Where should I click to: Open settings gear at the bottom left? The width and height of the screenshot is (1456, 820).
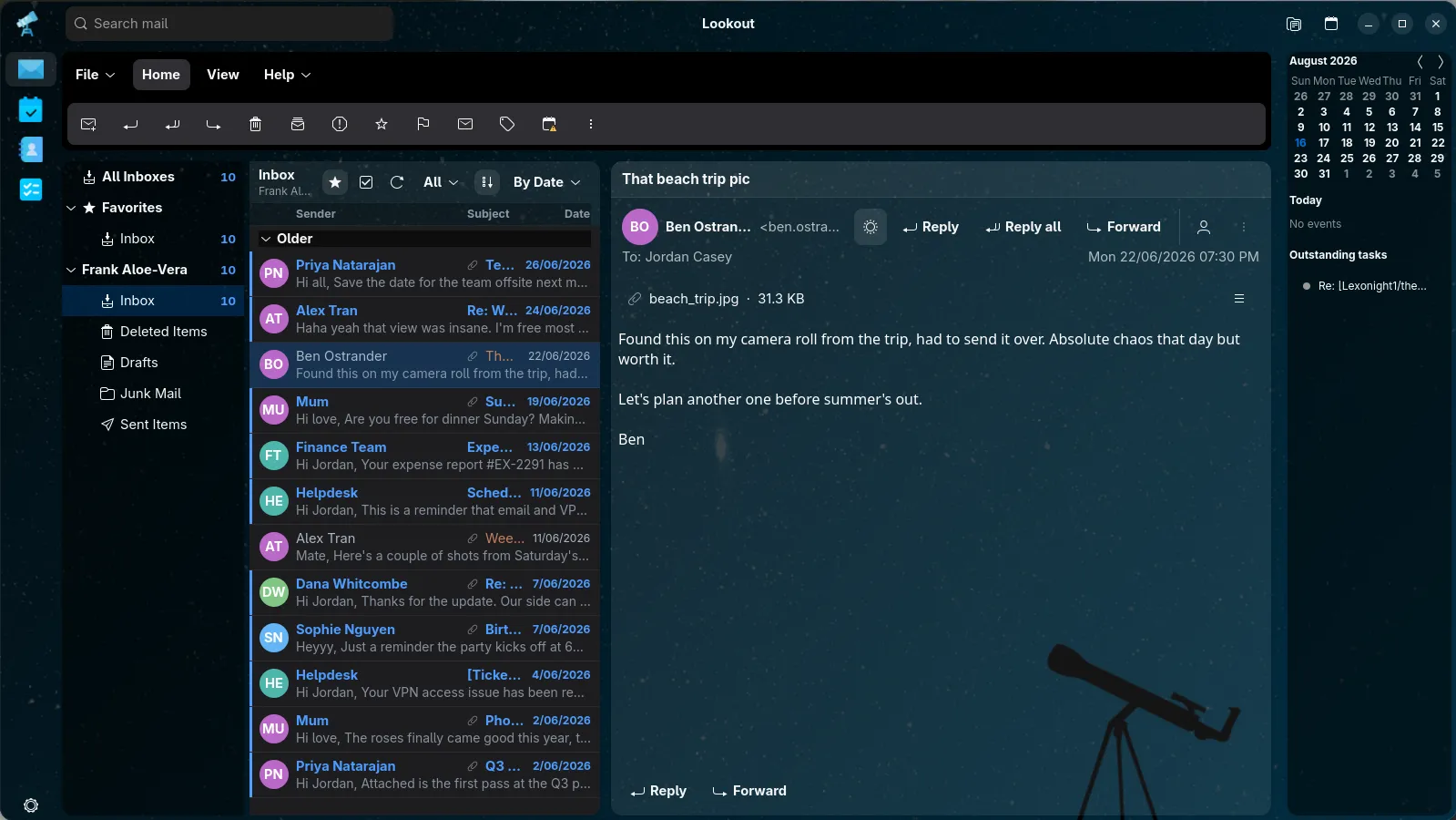click(x=31, y=805)
